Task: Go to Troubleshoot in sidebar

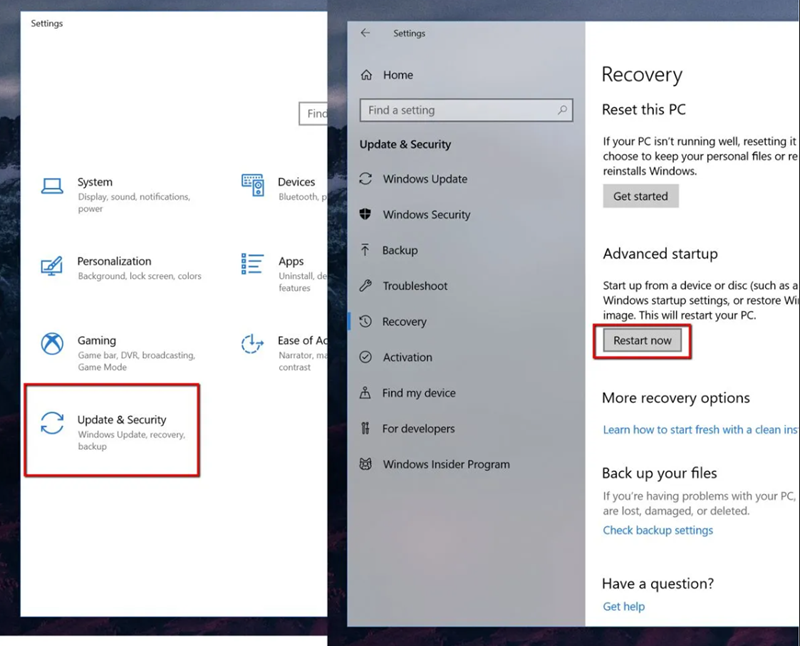Action: click(414, 286)
